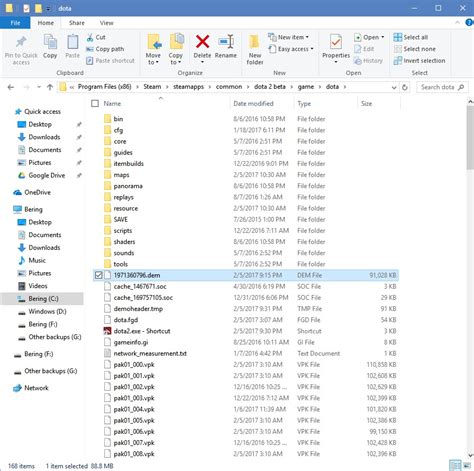Open file History in the ribbon
474x471 pixels.
point(368,61)
